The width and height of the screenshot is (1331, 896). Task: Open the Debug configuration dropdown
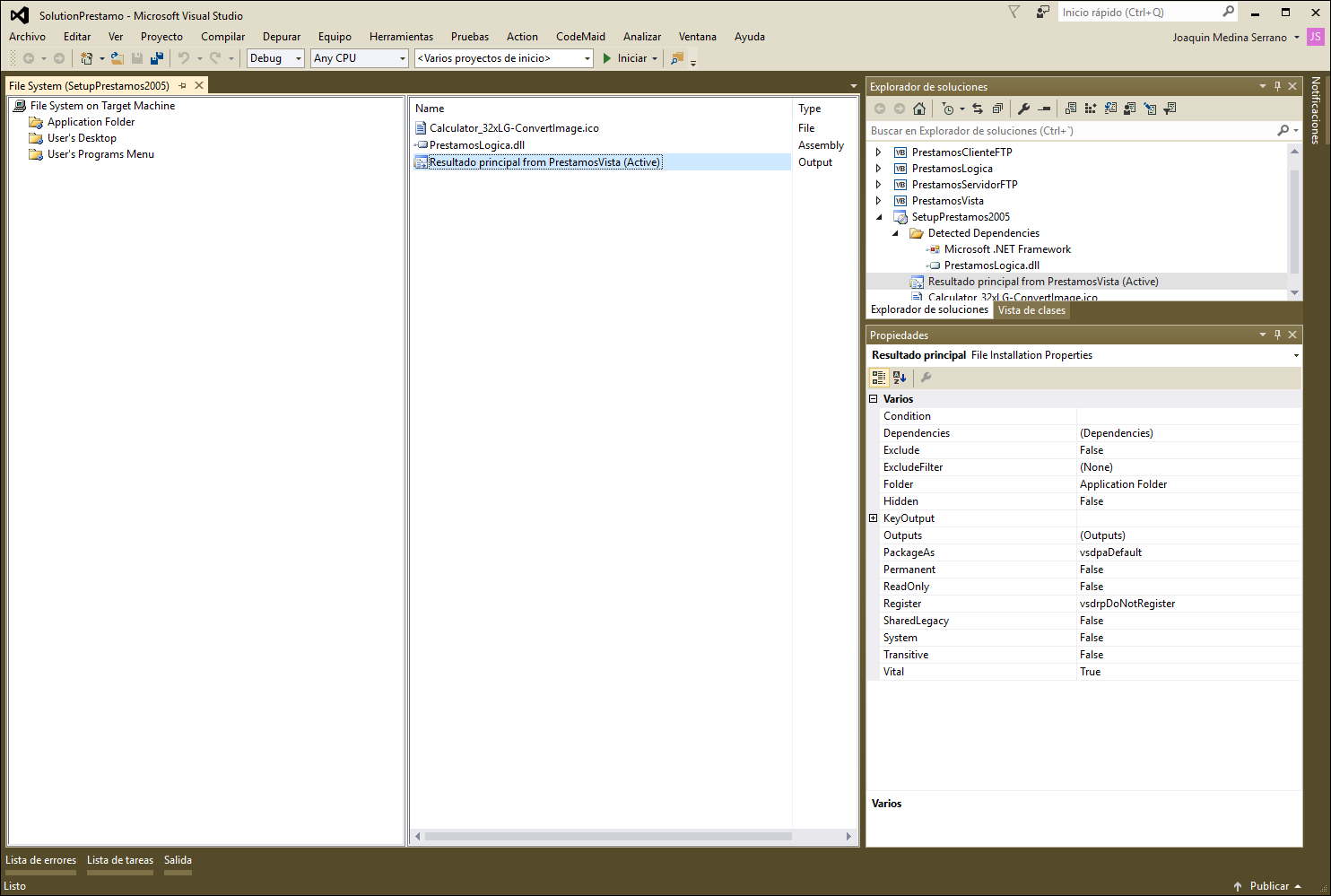pos(276,58)
